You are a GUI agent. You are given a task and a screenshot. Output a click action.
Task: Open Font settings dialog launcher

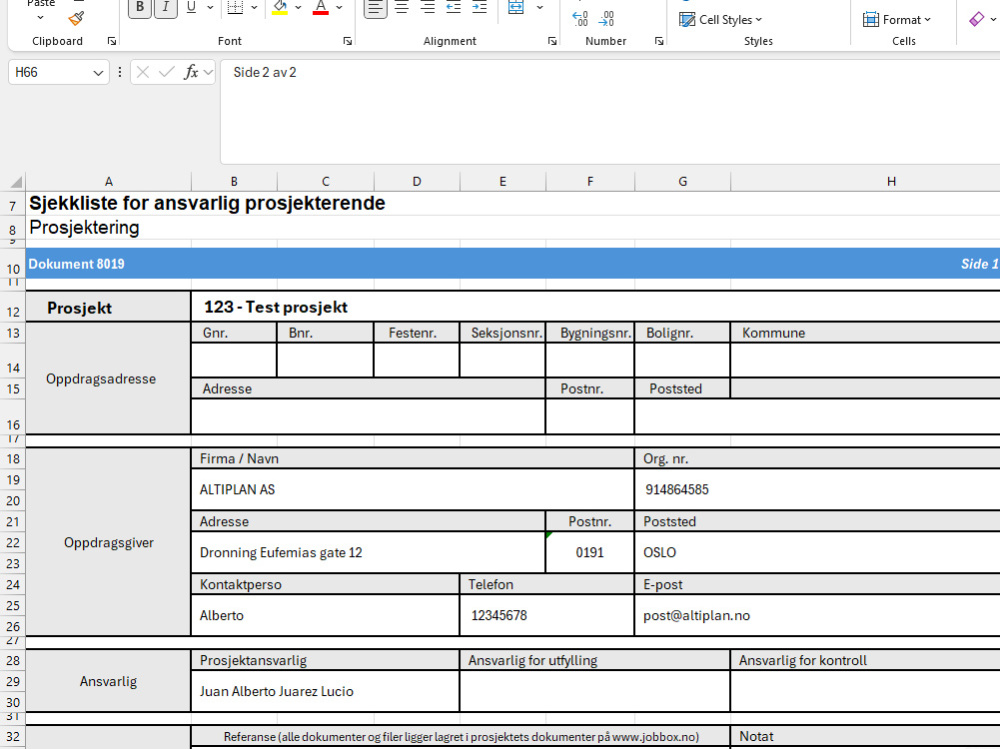(348, 41)
